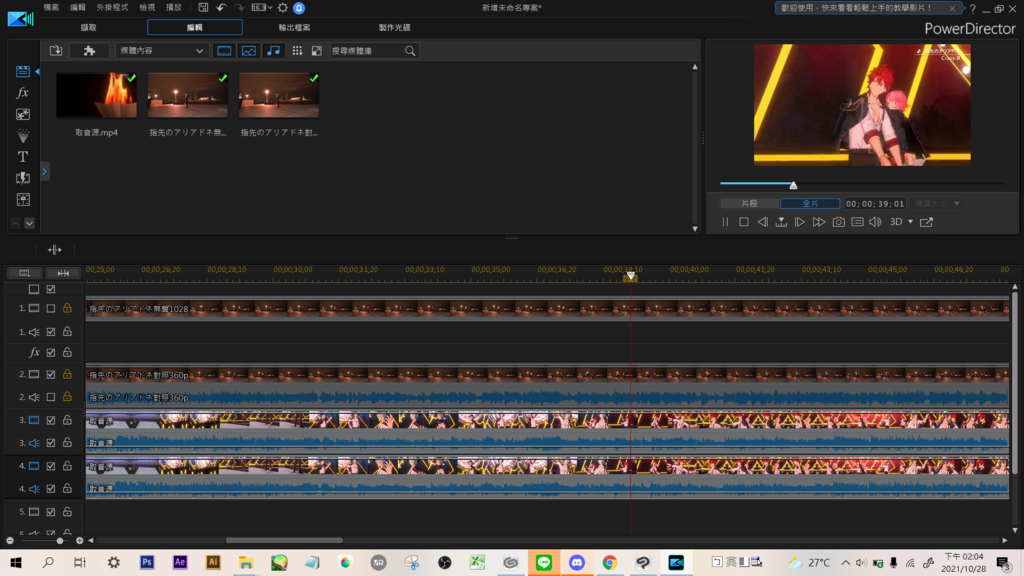Open the Media Room icon in sidebar

coord(23,71)
